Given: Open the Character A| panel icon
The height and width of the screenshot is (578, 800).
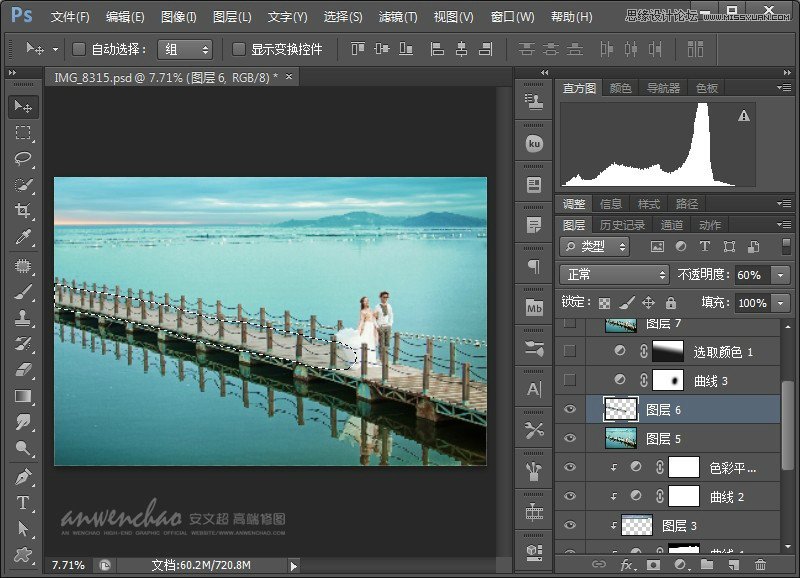Looking at the screenshot, I should (534, 390).
